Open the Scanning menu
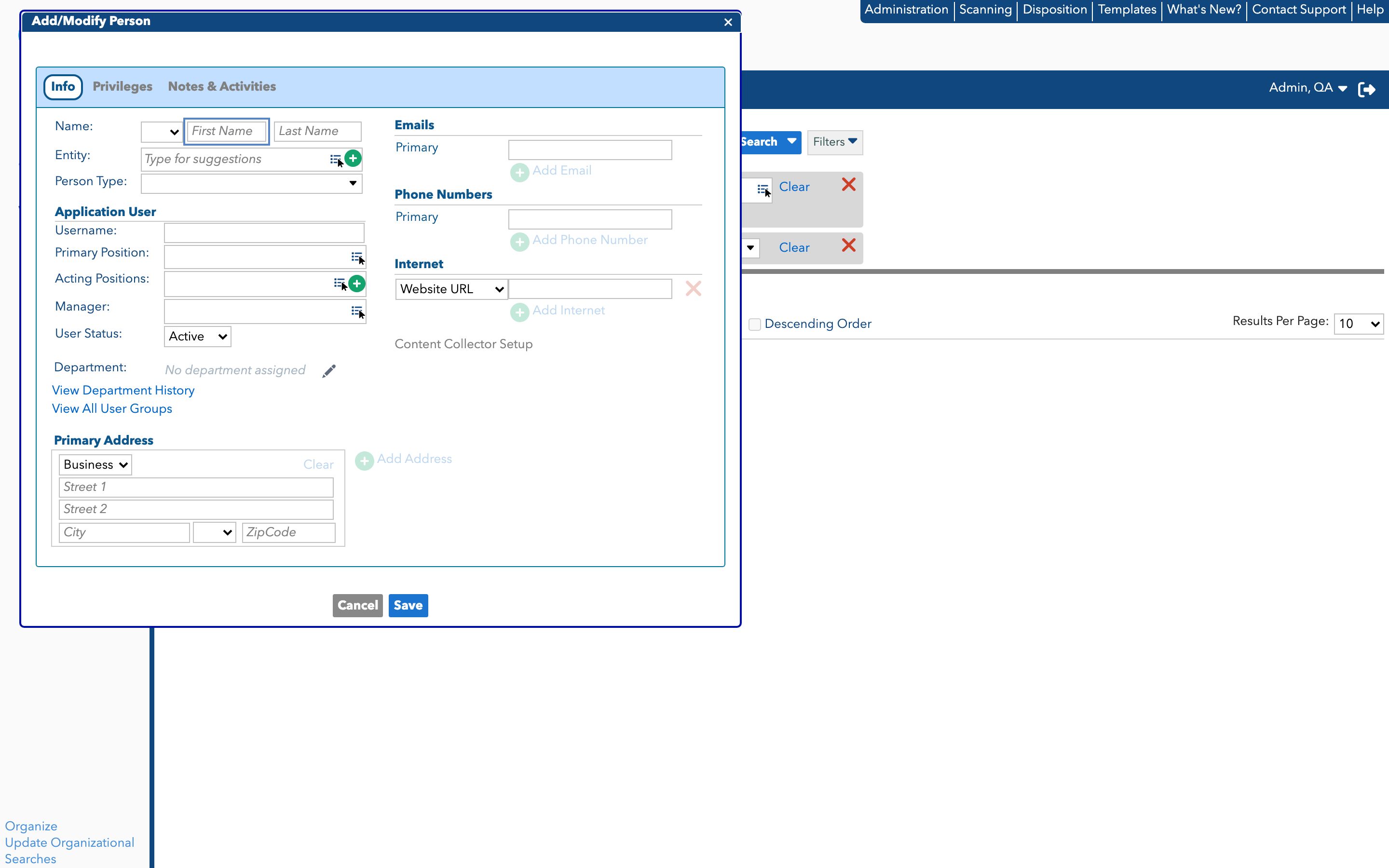 coord(985,10)
